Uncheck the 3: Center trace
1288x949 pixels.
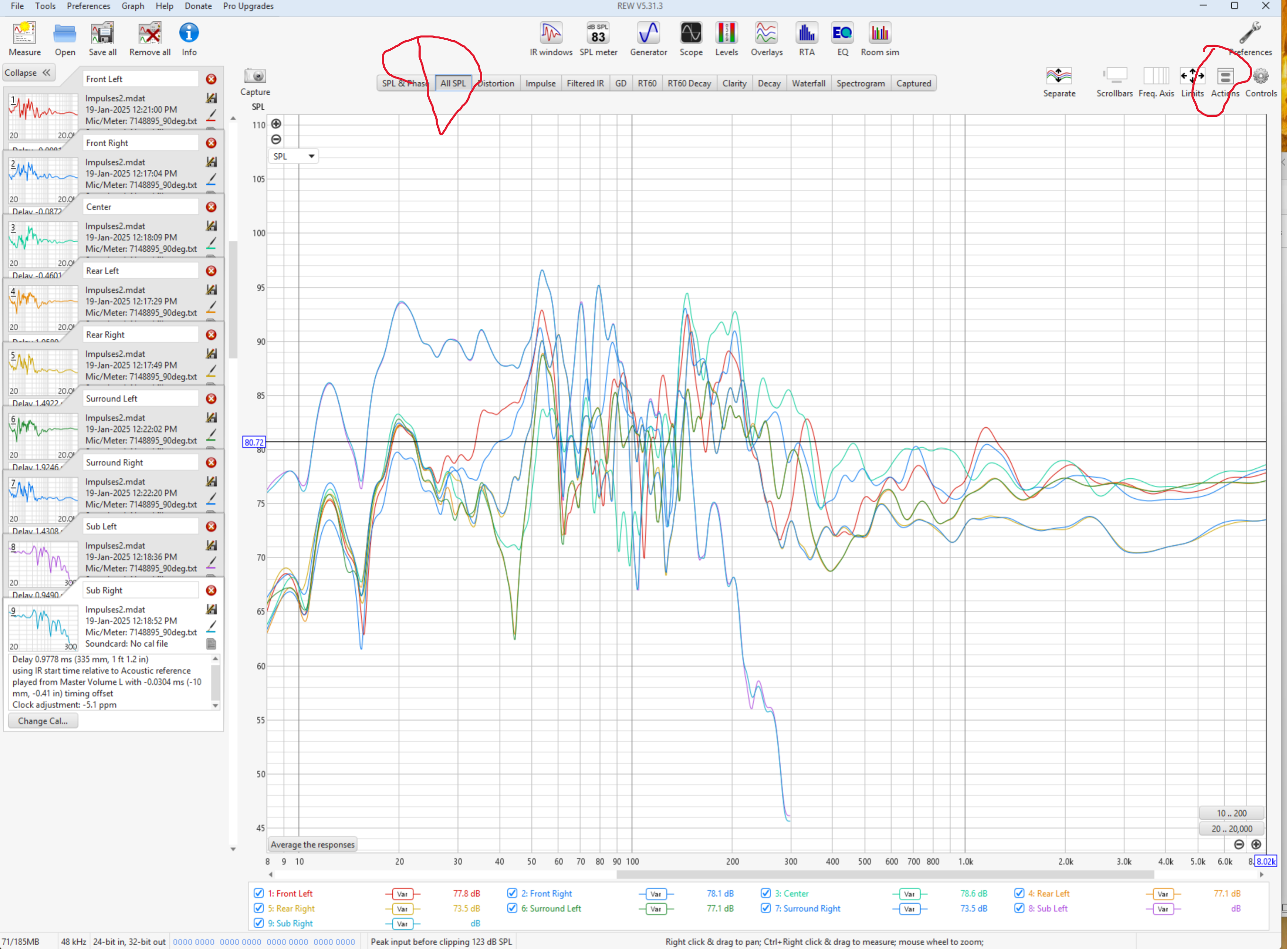coord(766,893)
